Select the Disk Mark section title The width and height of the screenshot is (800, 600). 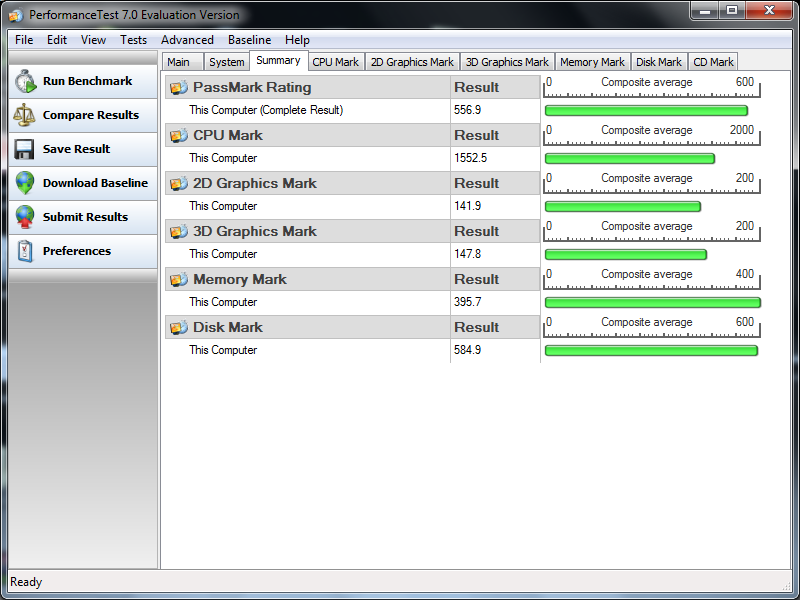(x=228, y=327)
